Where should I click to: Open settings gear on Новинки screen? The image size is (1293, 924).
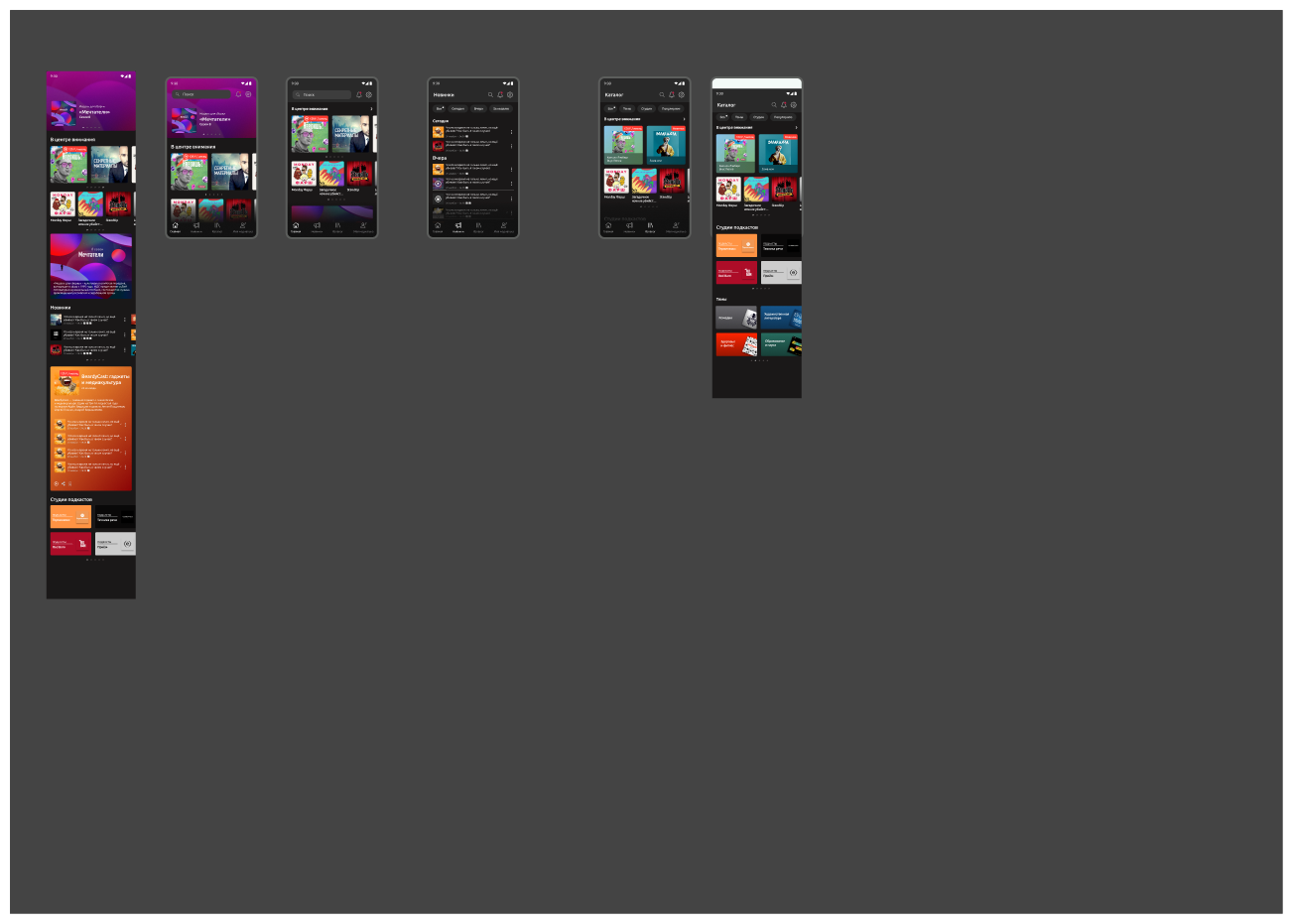click(x=511, y=94)
